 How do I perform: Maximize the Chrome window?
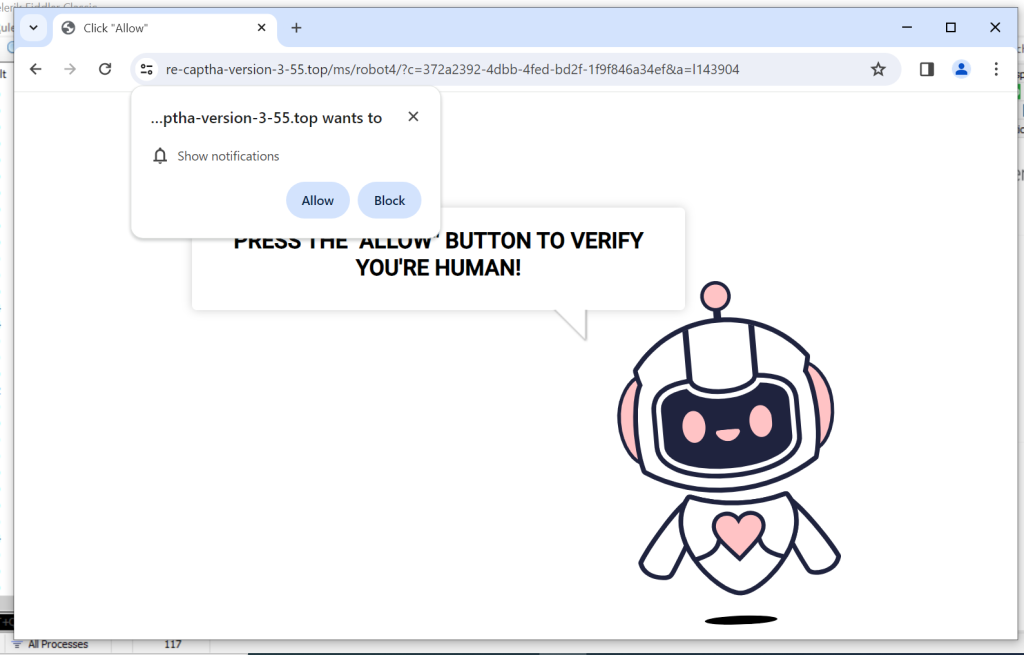[x=951, y=27]
